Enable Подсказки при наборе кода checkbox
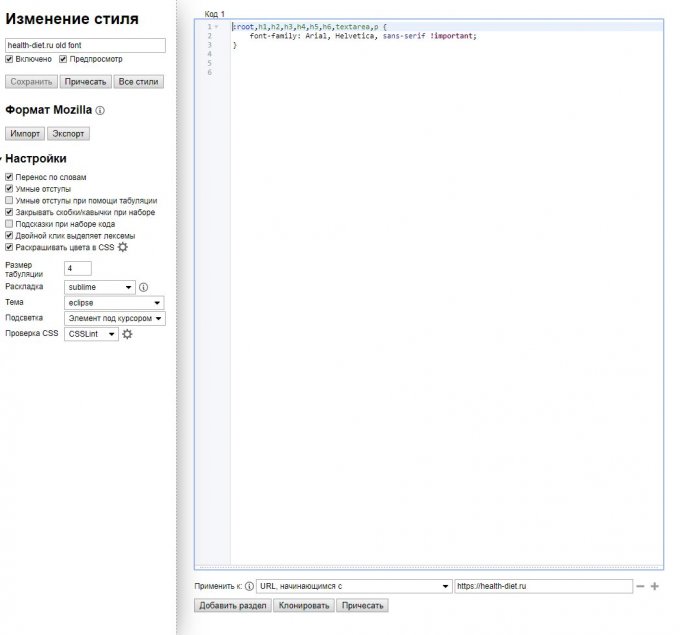Screen dimensions: 680x635 tap(10, 224)
